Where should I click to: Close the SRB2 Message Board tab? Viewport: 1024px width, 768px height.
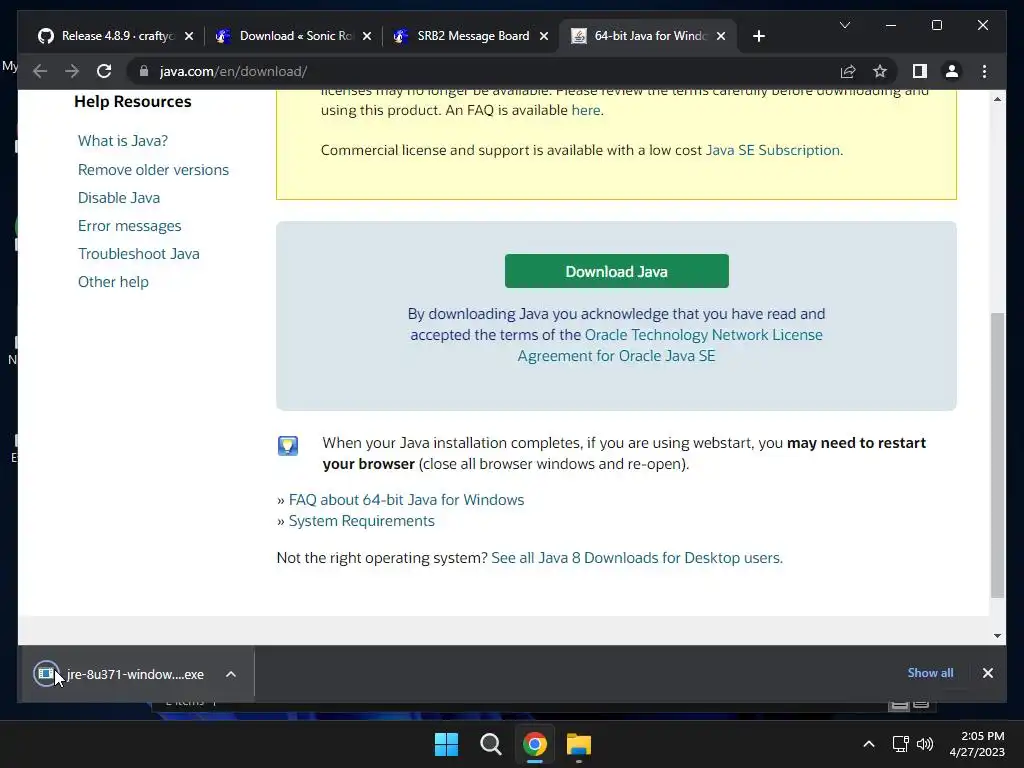point(543,36)
